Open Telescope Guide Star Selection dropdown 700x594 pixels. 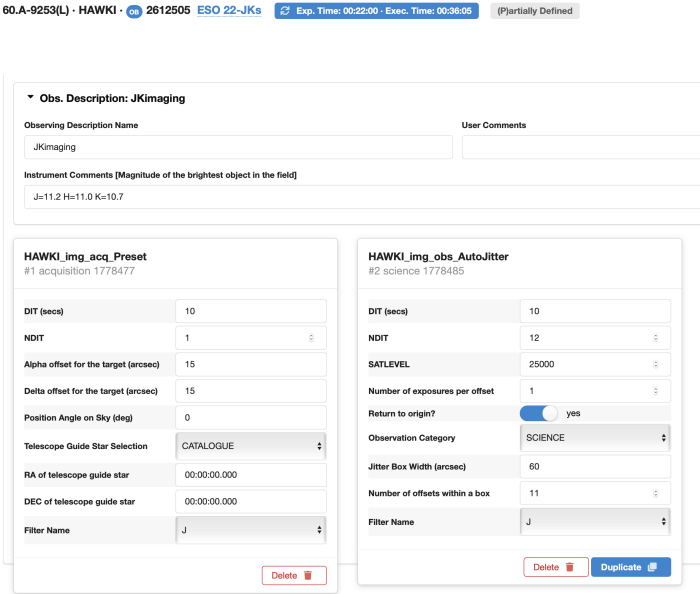(250, 445)
